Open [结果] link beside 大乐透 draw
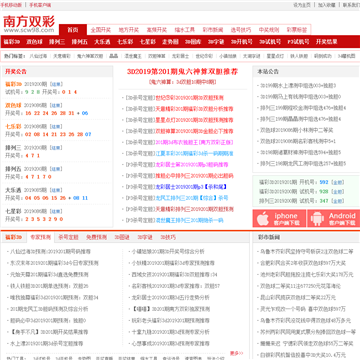360x360 pixels. [56, 190]
